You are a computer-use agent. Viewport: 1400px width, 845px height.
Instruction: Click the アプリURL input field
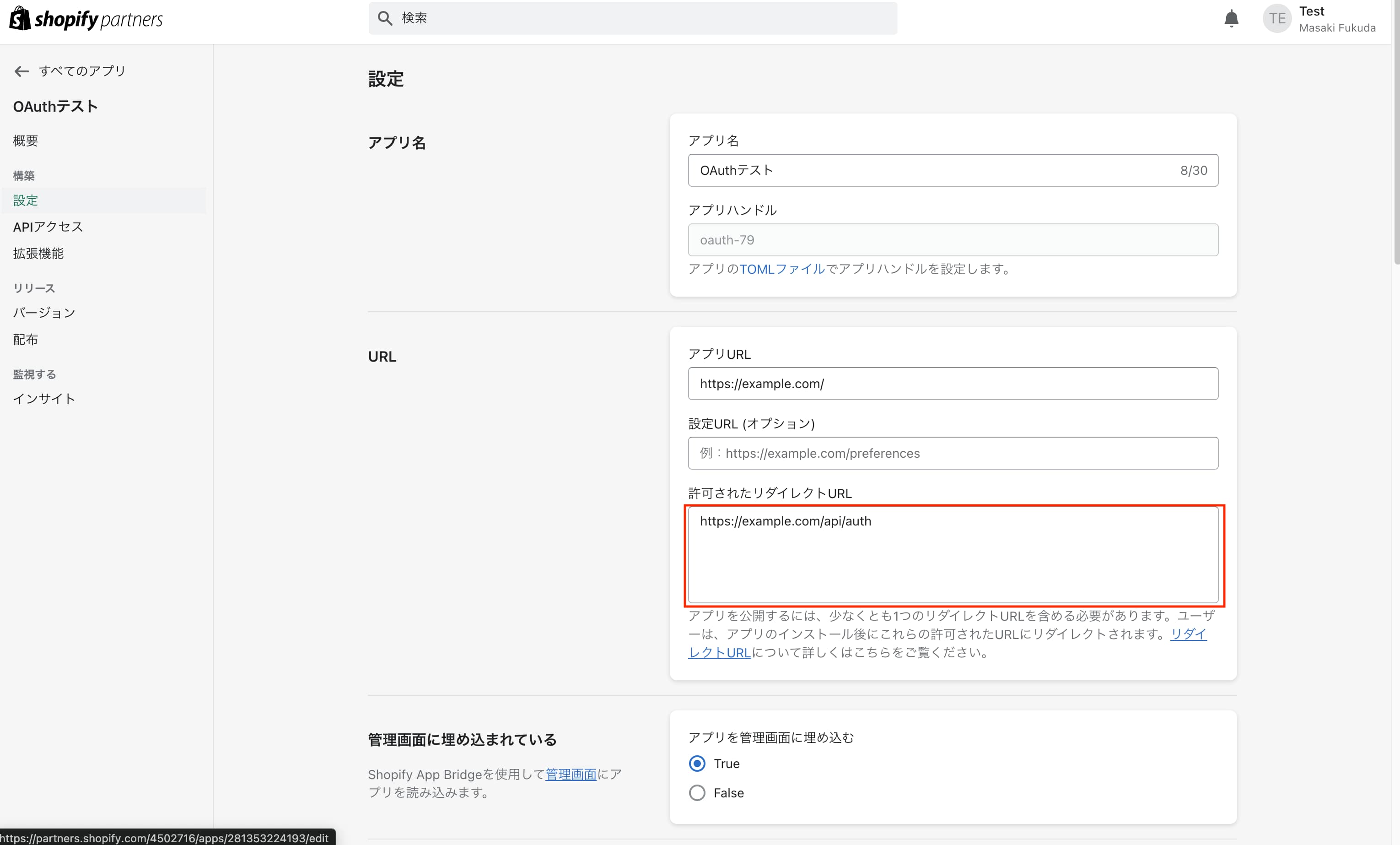click(953, 384)
